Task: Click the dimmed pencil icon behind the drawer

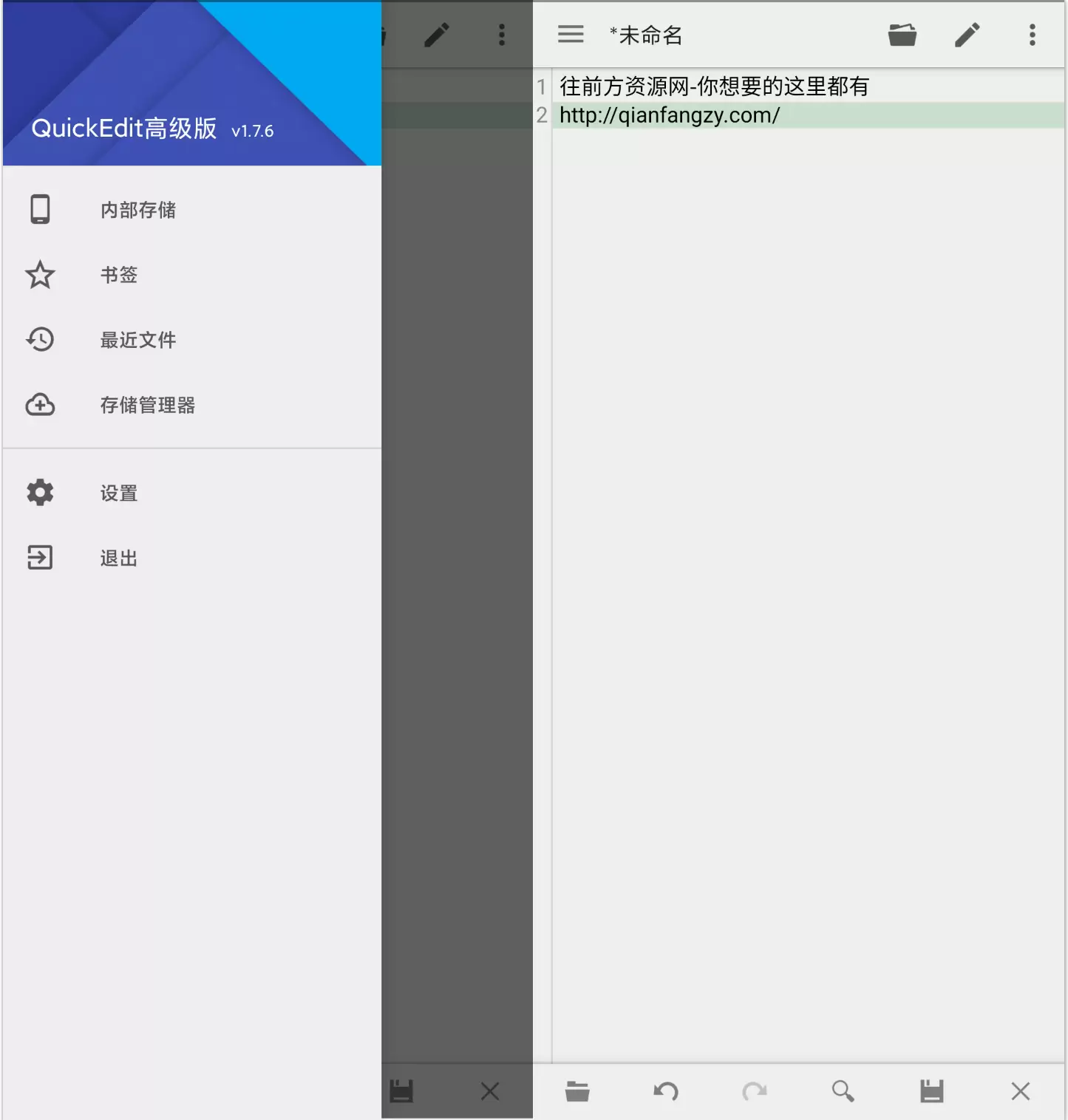Action: click(x=437, y=35)
